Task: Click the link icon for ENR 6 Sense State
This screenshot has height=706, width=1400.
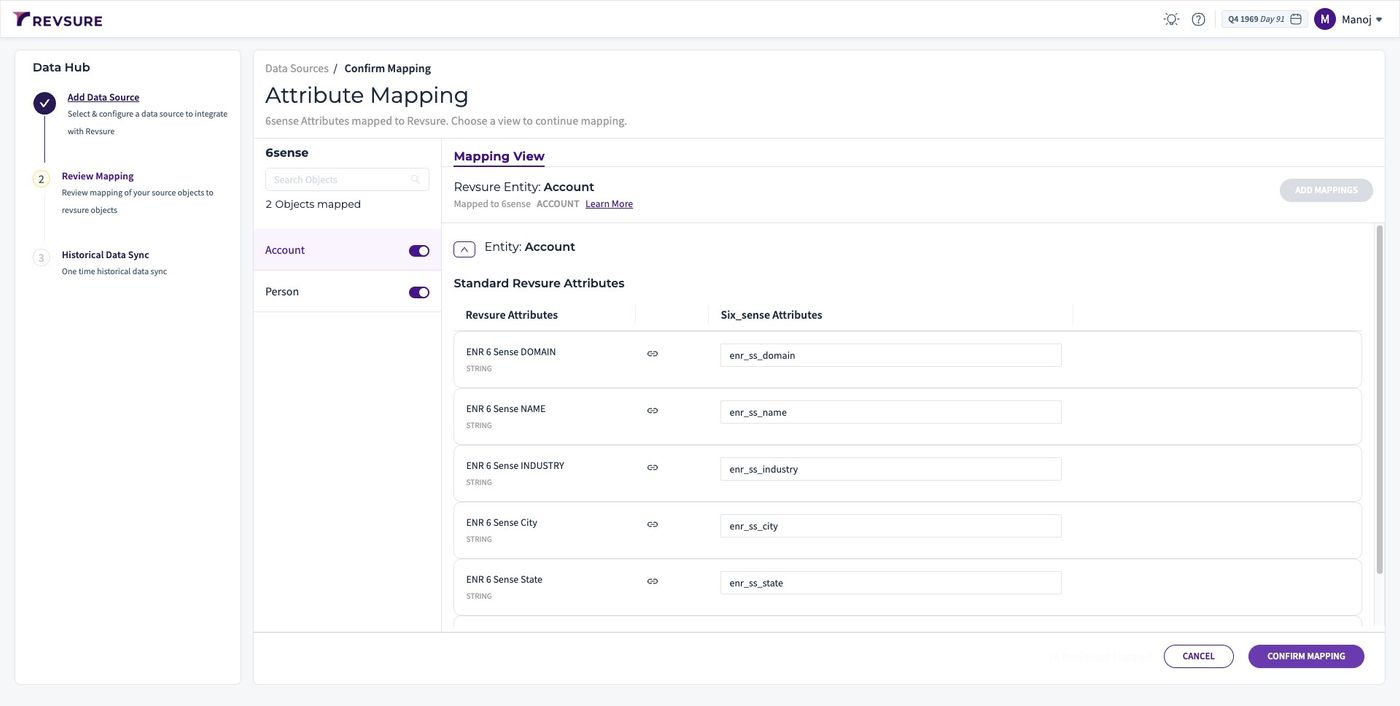Action: pyautogui.click(x=652, y=582)
